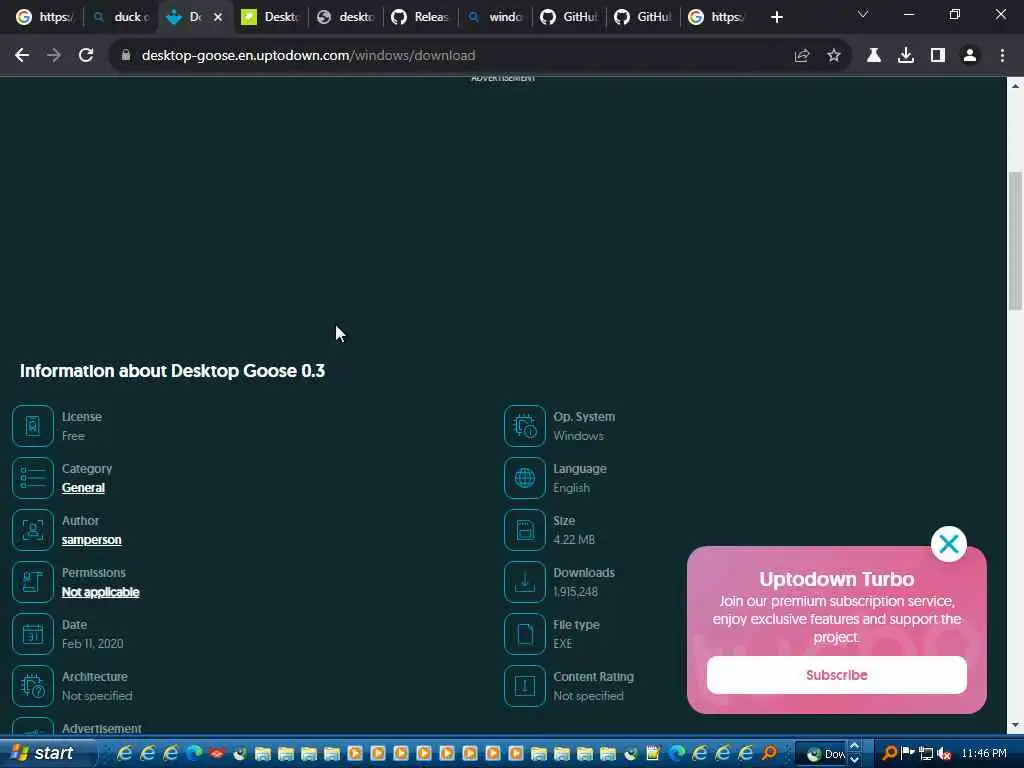Open the Chrome profile menu

[970, 56]
